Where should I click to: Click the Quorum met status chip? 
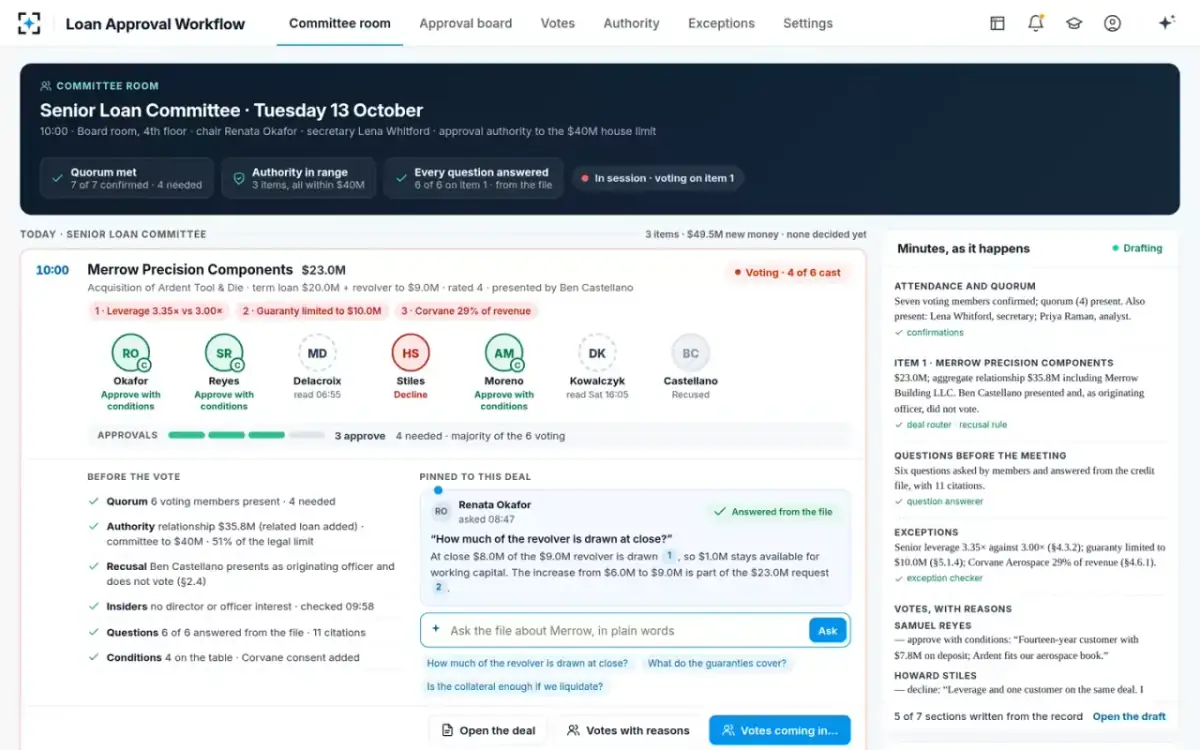pos(127,178)
